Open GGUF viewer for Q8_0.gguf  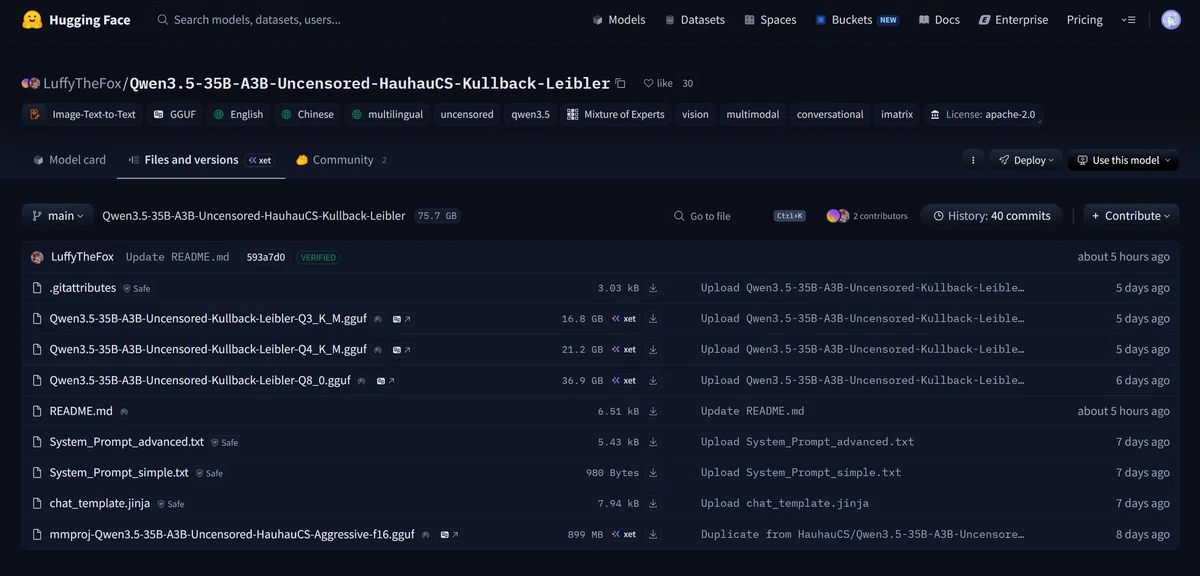tap(384, 380)
